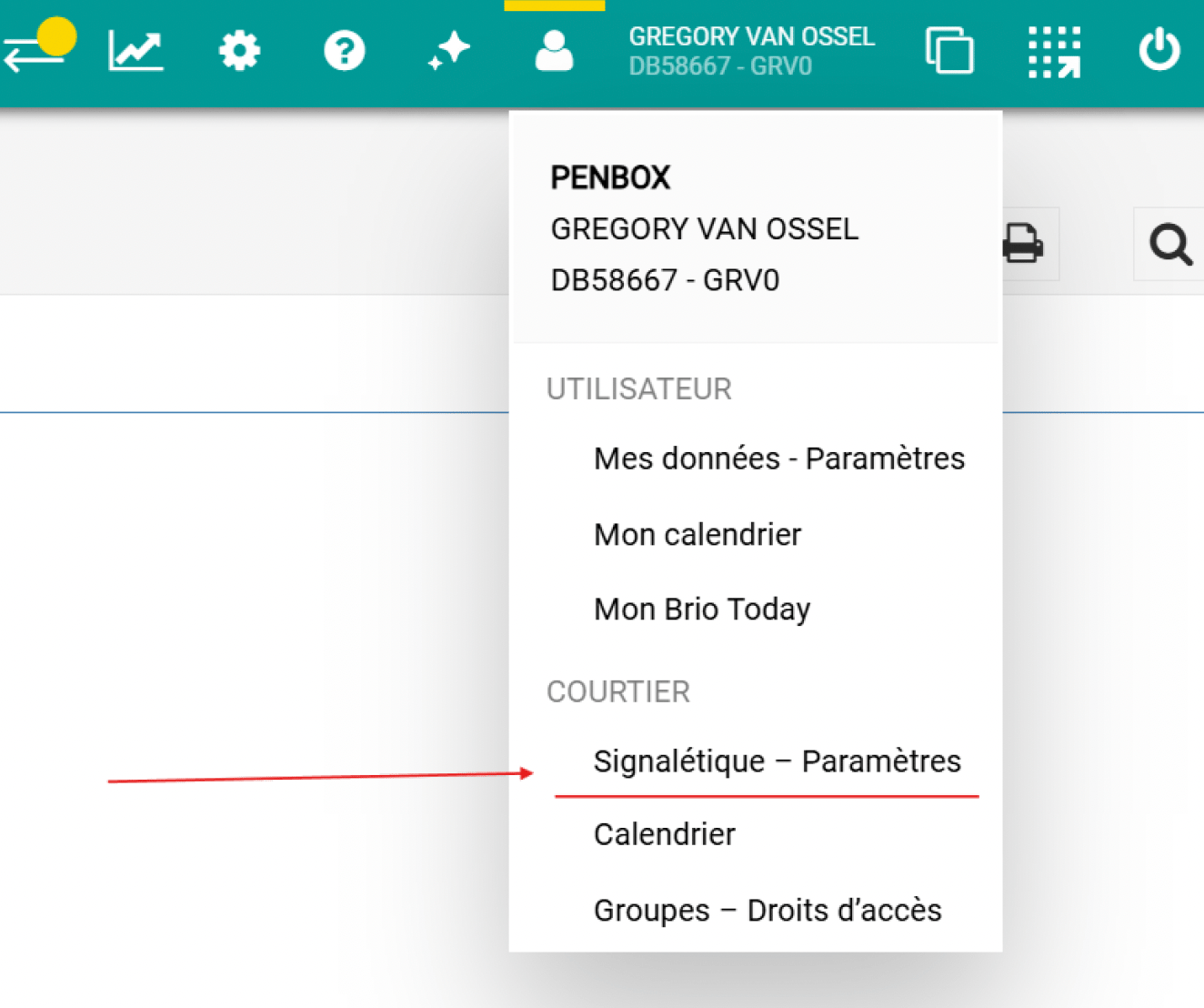Toggle the user profile icon menu
The width and height of the screenshot is (1204, 1008).
tap(554, 50)
